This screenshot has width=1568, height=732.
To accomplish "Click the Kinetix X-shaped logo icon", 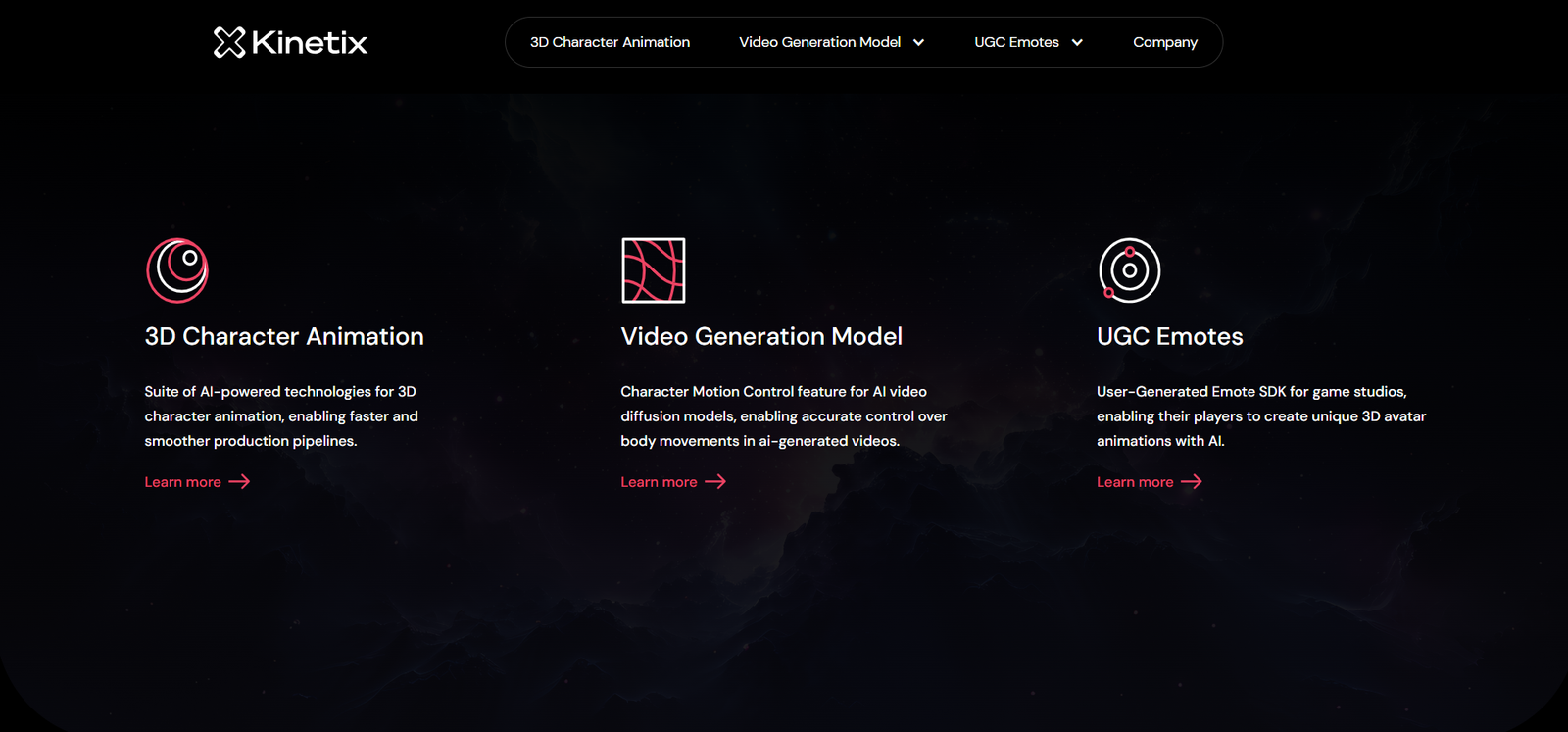I will [x=229, y=42].
